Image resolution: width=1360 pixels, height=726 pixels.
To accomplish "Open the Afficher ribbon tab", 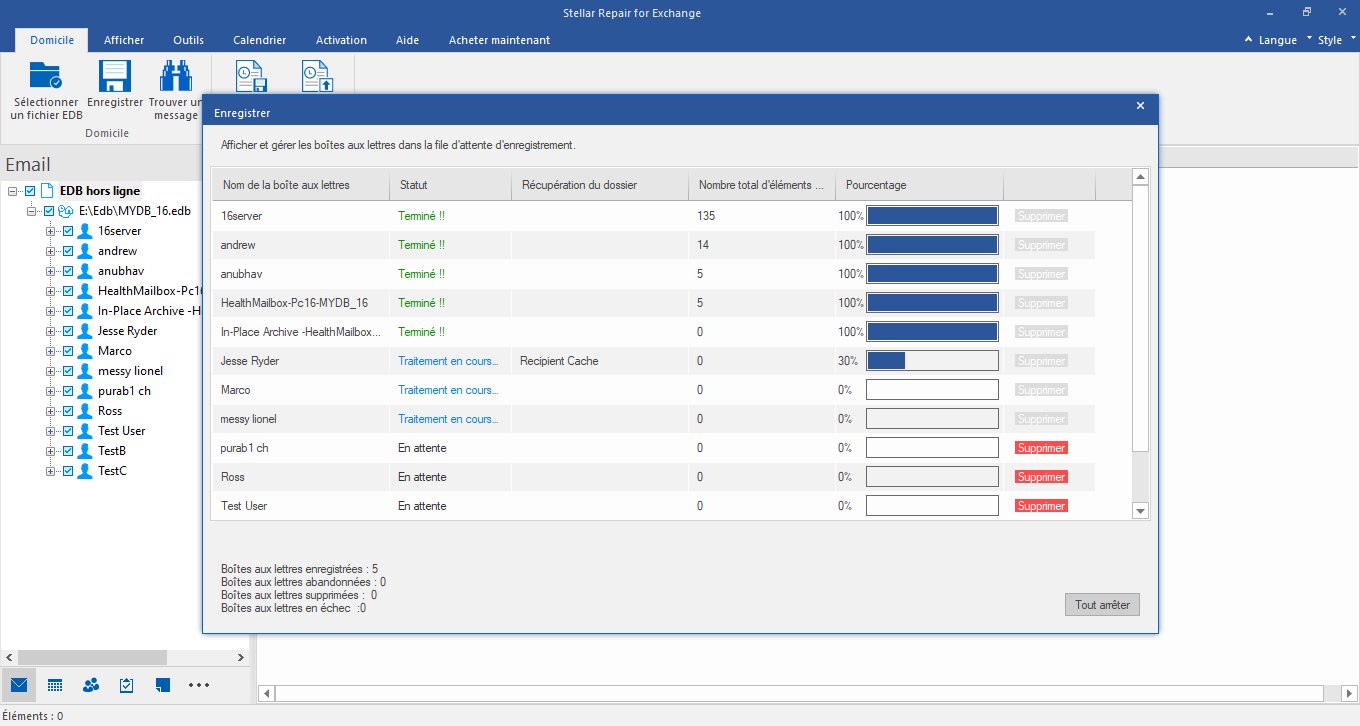I will tap(124, 40).
